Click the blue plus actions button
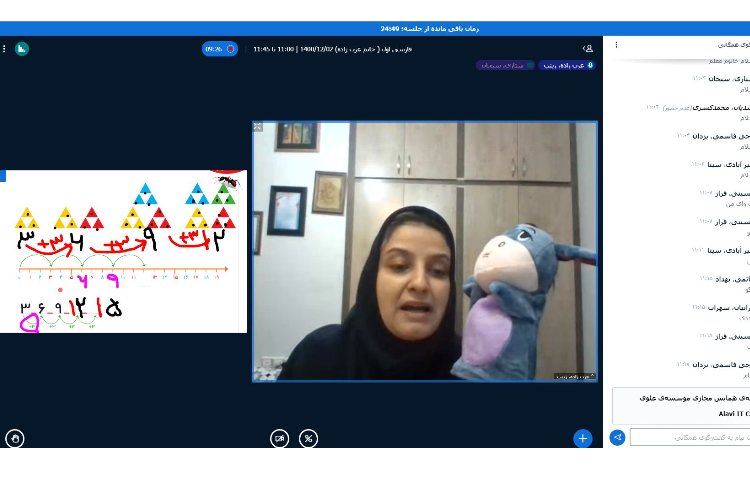The width and height of the screenshot is (750, 480). coord(582,438)
